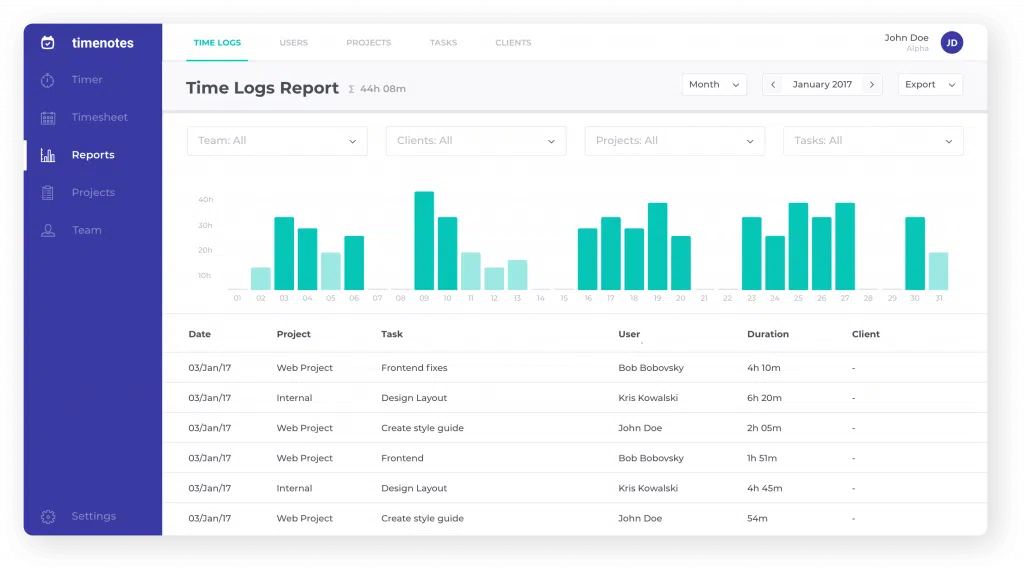Click the timenotes logo icon
Image resolution: width=1024 pixels, height=572 pixels.
pyautogui.click(x=48, y=43)
